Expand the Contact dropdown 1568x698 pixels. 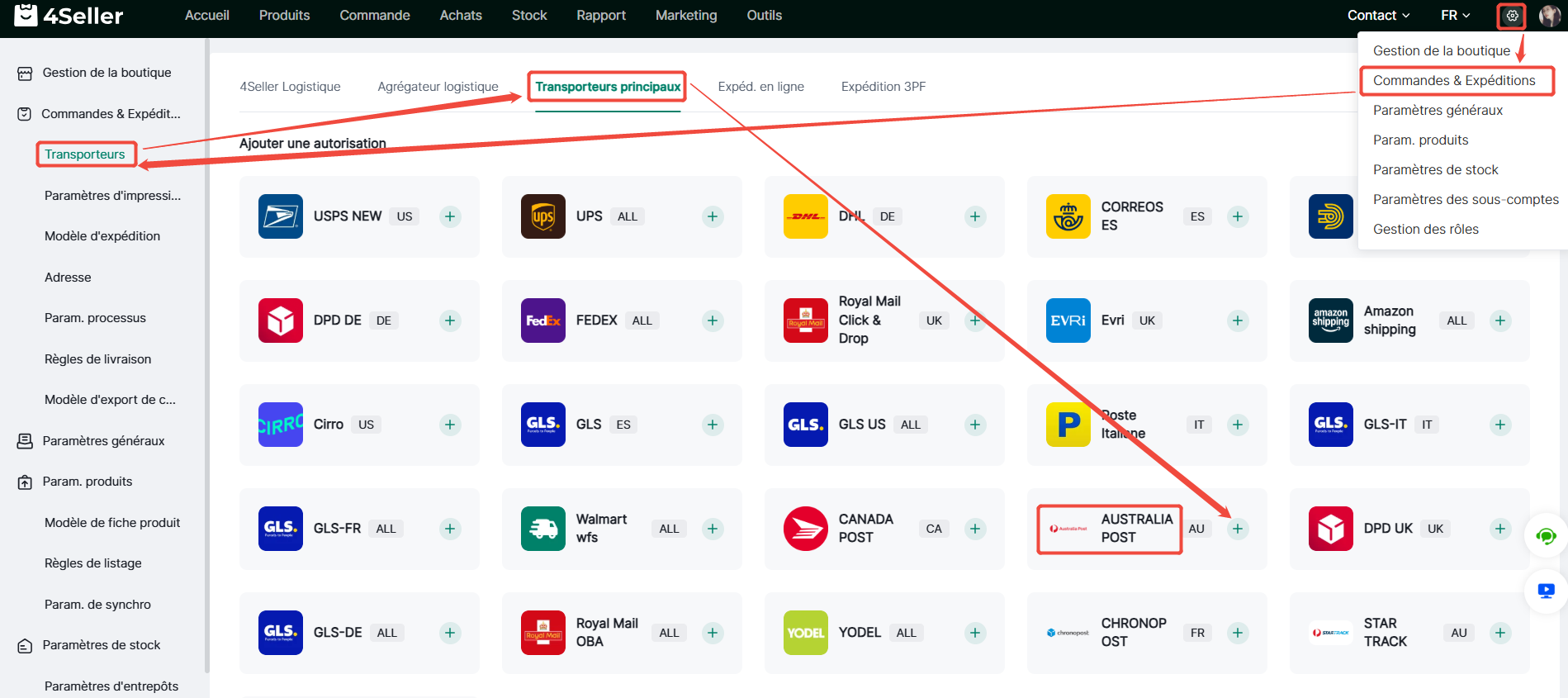(1378, 16)
